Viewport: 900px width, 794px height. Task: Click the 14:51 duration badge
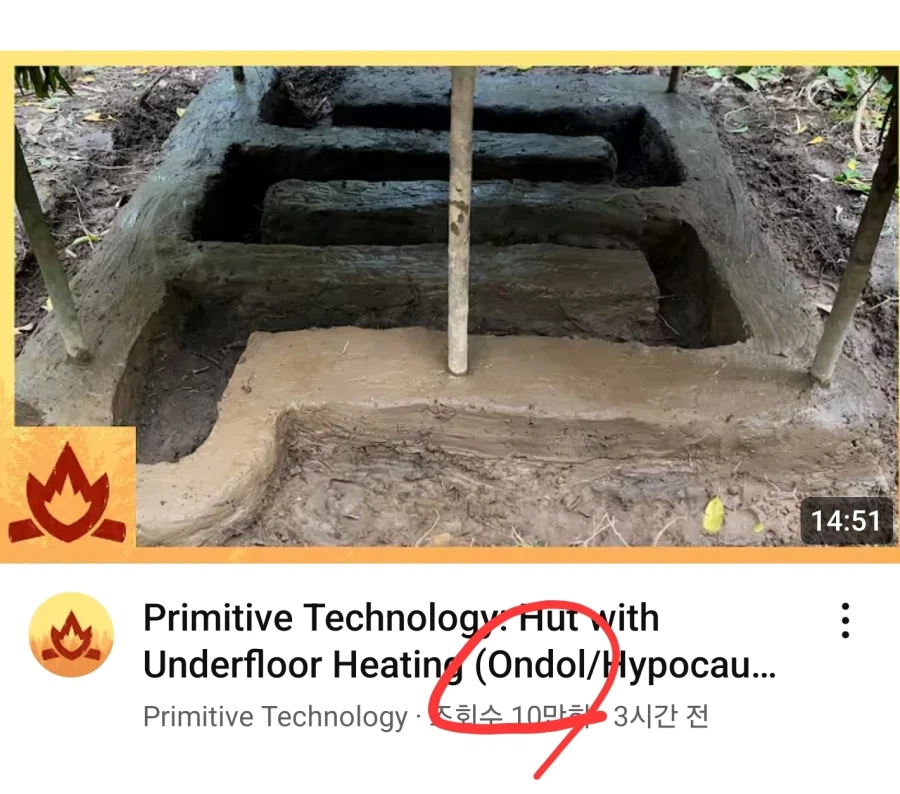pyautogui.click(x=845, y=521)
